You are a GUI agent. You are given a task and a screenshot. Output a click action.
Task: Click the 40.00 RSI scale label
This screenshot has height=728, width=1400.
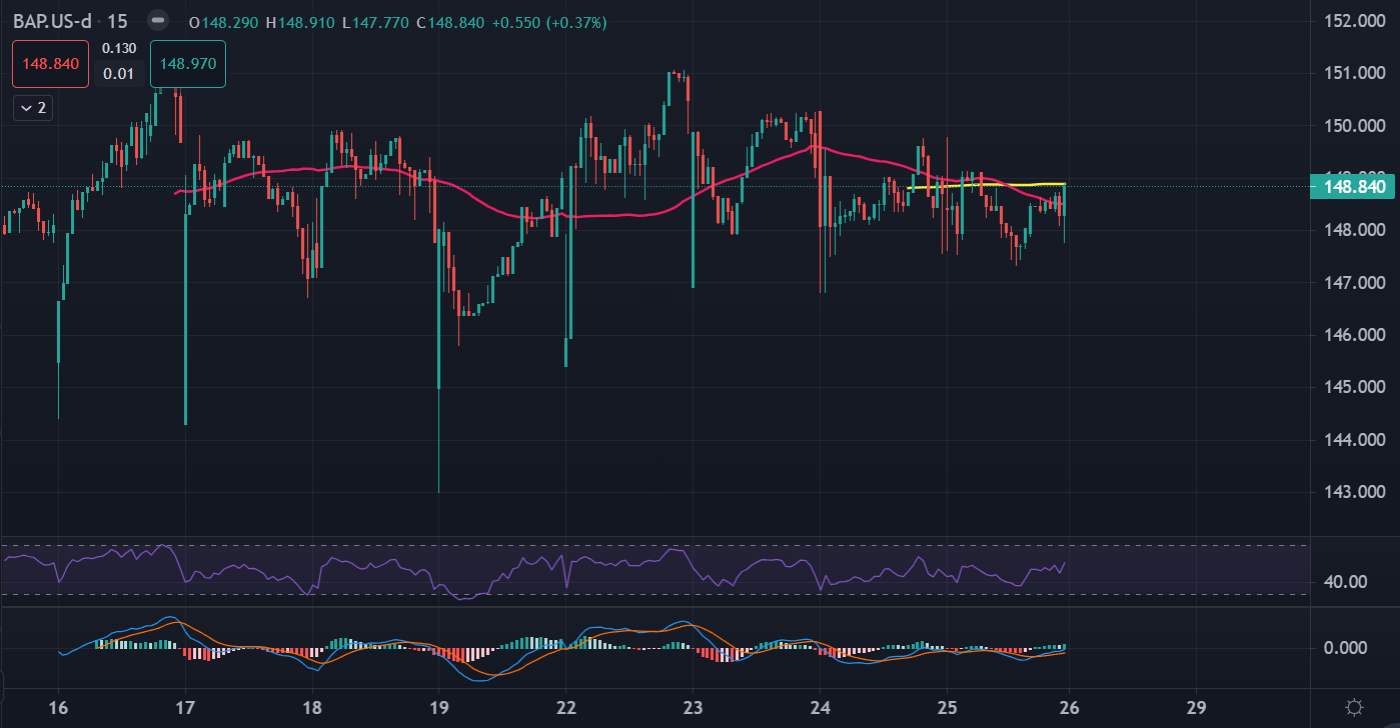tap(1346, 581)
